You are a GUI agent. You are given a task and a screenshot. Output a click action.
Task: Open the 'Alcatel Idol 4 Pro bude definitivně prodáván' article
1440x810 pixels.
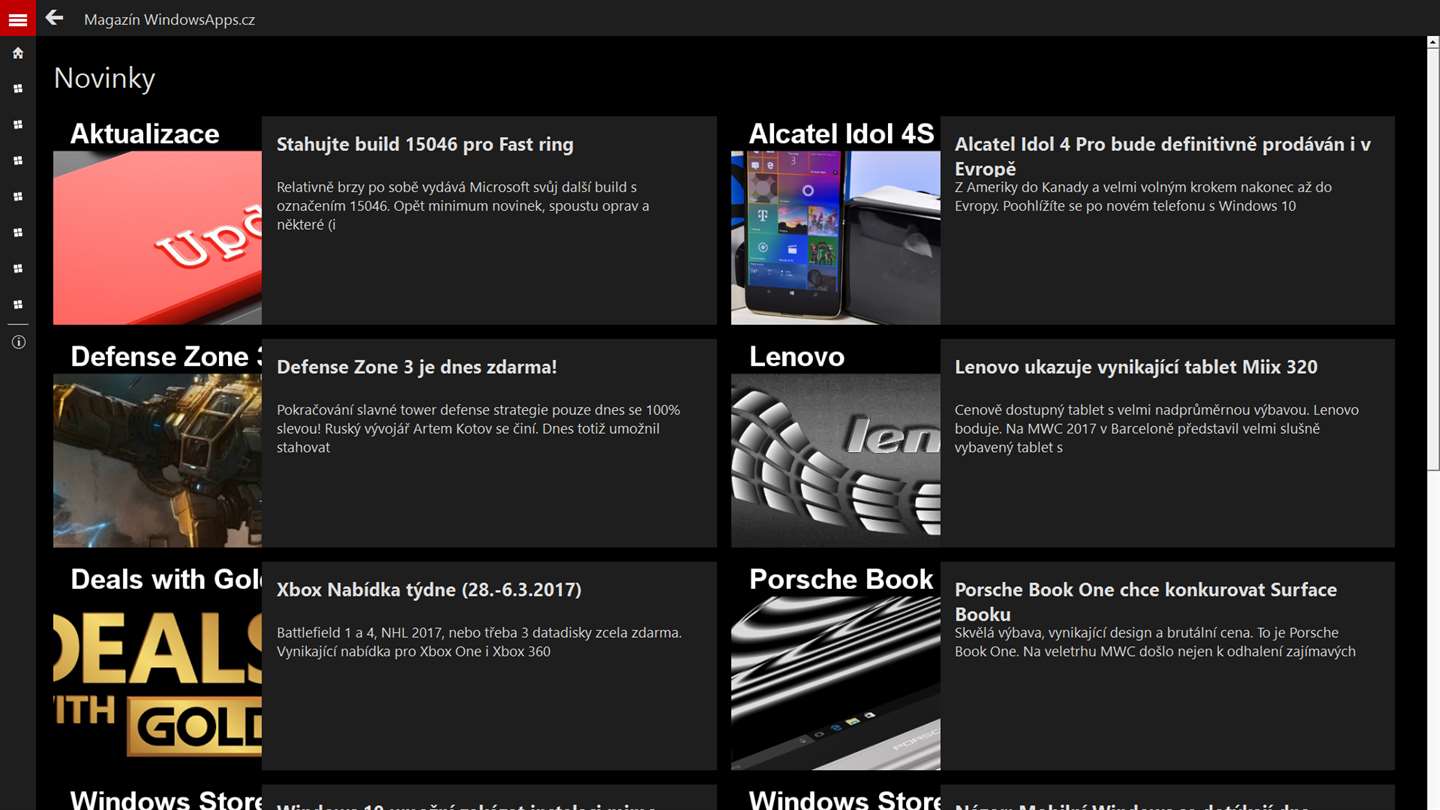1163,156
